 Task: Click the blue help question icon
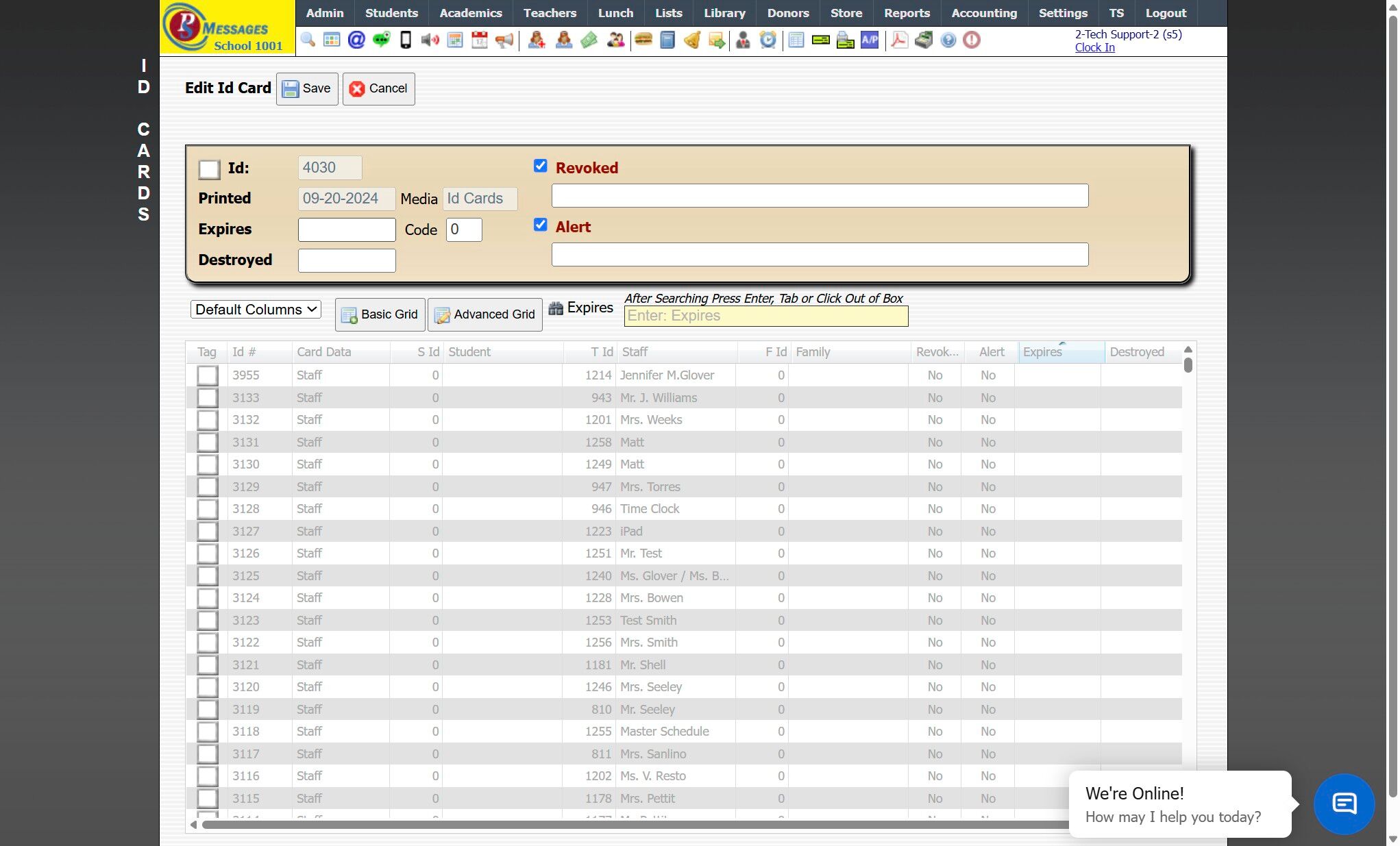coord(948,40)
